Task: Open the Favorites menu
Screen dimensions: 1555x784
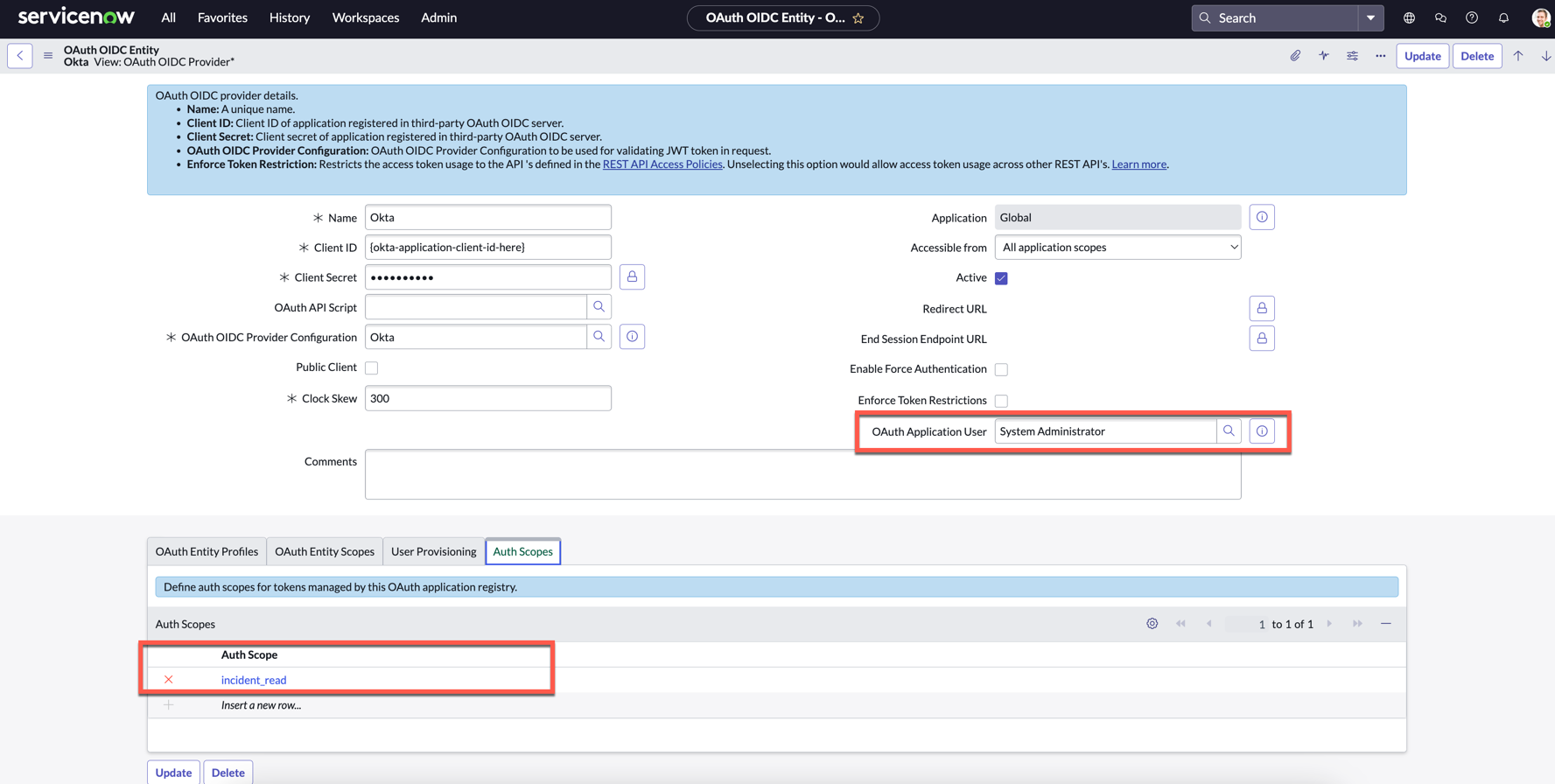Action: (x=222, y=17)
